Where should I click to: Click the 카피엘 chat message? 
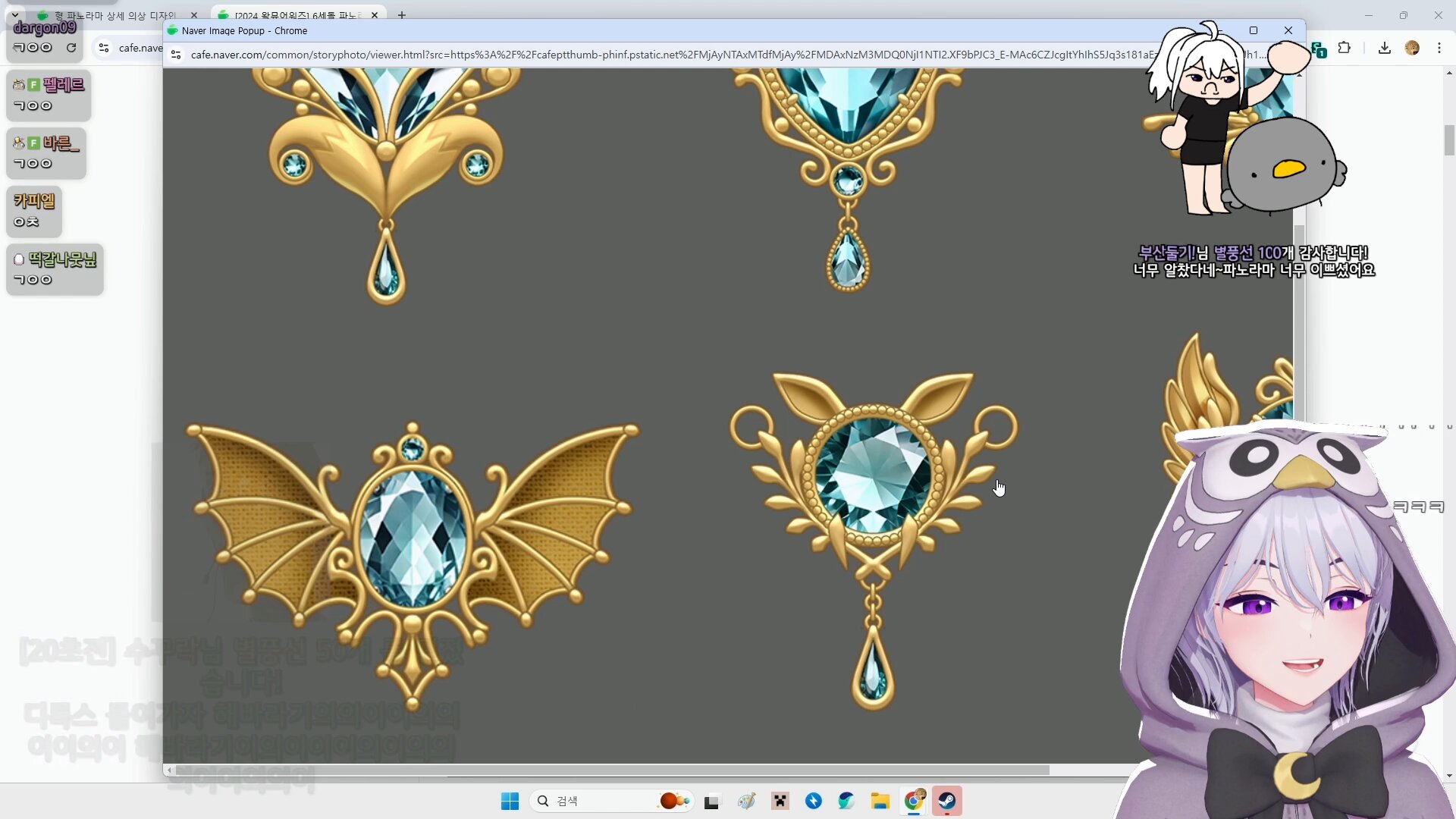[34, 212]
